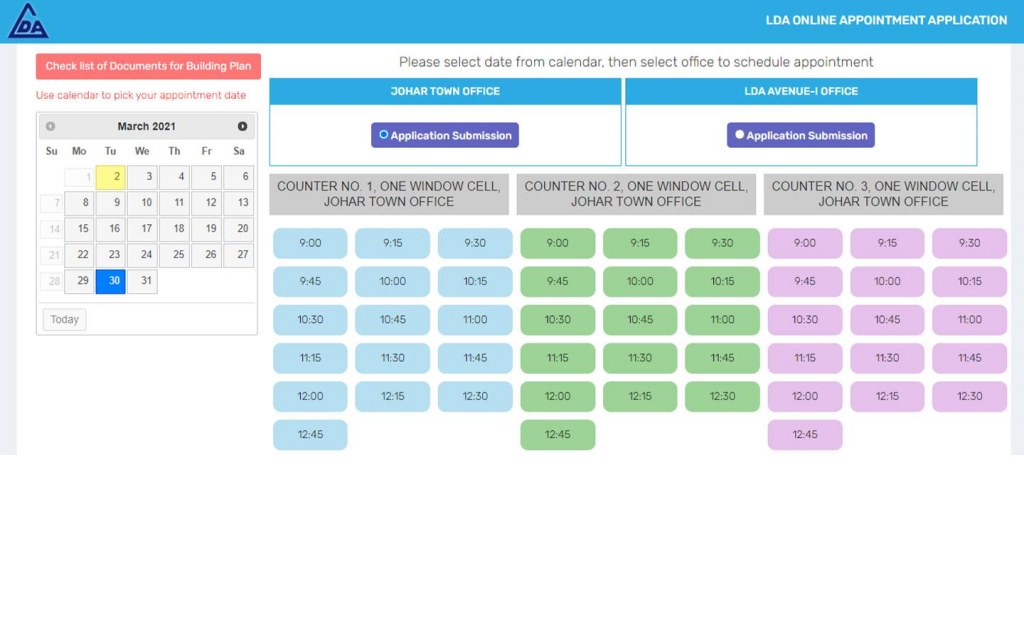Pick date 10 in the calendar
The width and height of the screenshot is (1024, 640).
click(142, 203)
